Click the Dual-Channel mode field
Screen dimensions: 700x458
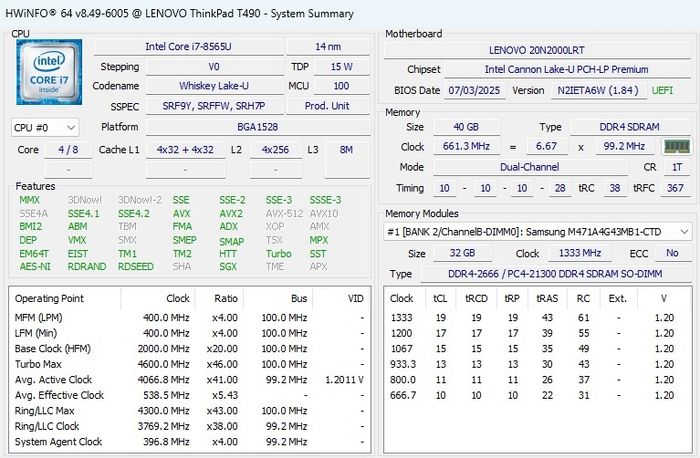tap(529, 167)
